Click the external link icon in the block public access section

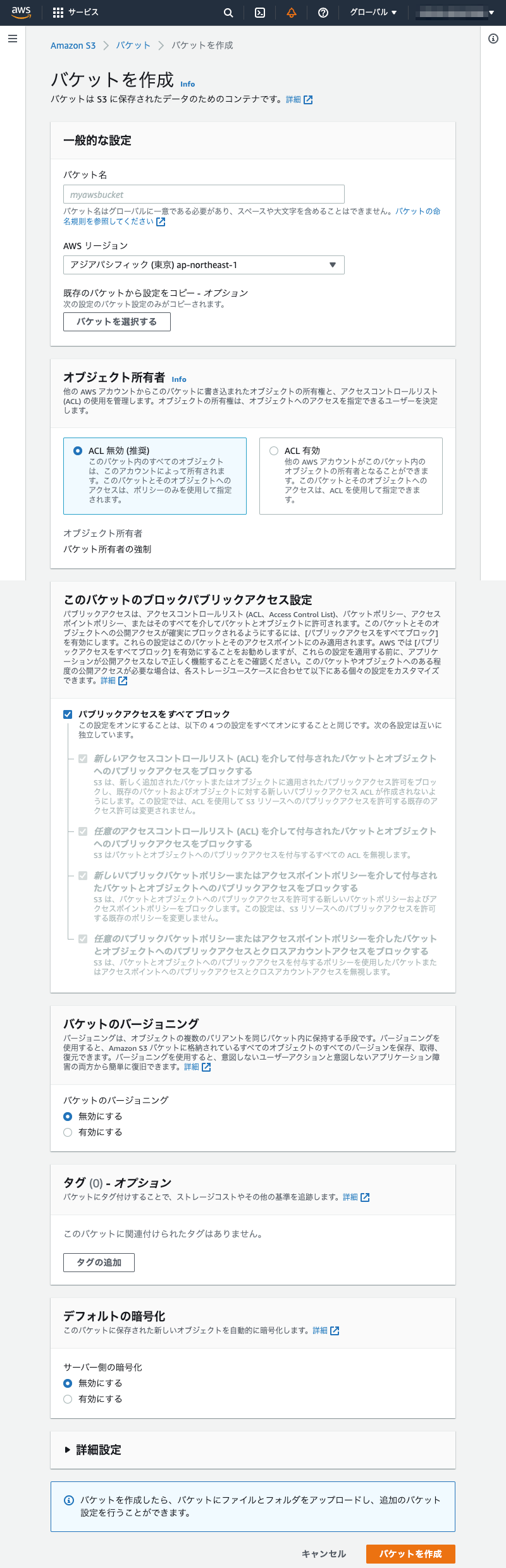click(x=123, y=681)
